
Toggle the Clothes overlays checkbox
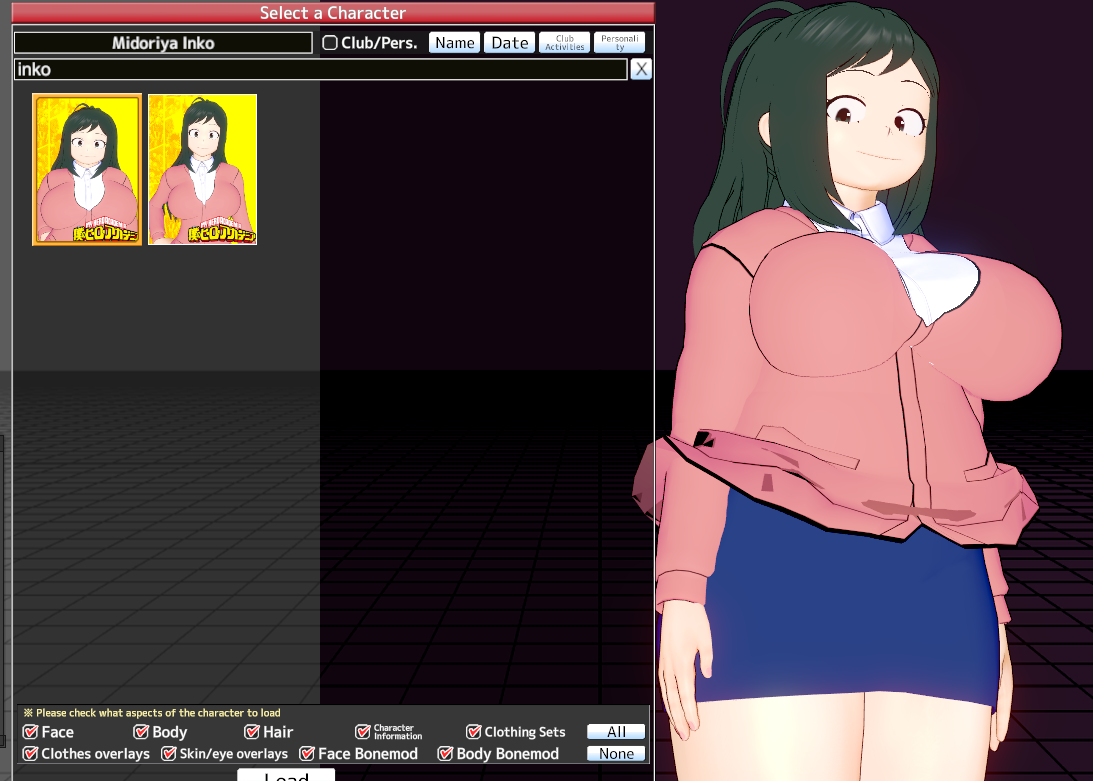click(x=31, y=753)
